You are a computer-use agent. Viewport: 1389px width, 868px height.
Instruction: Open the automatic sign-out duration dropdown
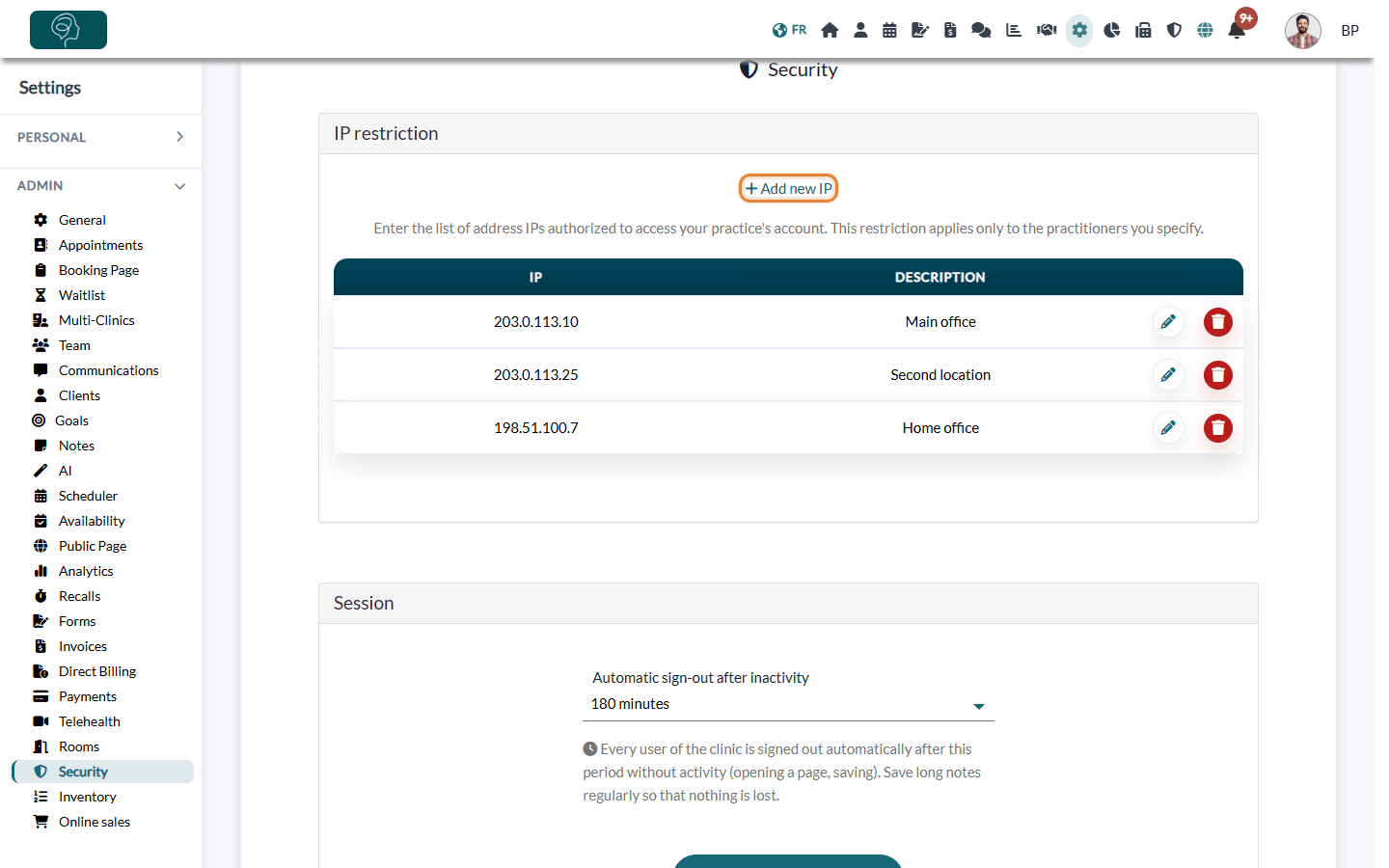coord(788,704)
